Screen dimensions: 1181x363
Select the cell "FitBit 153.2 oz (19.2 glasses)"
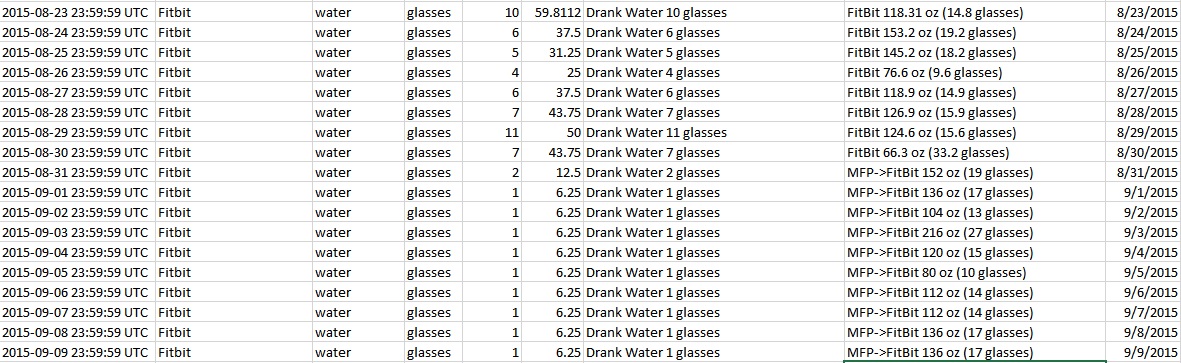click(x=975, y=32)
